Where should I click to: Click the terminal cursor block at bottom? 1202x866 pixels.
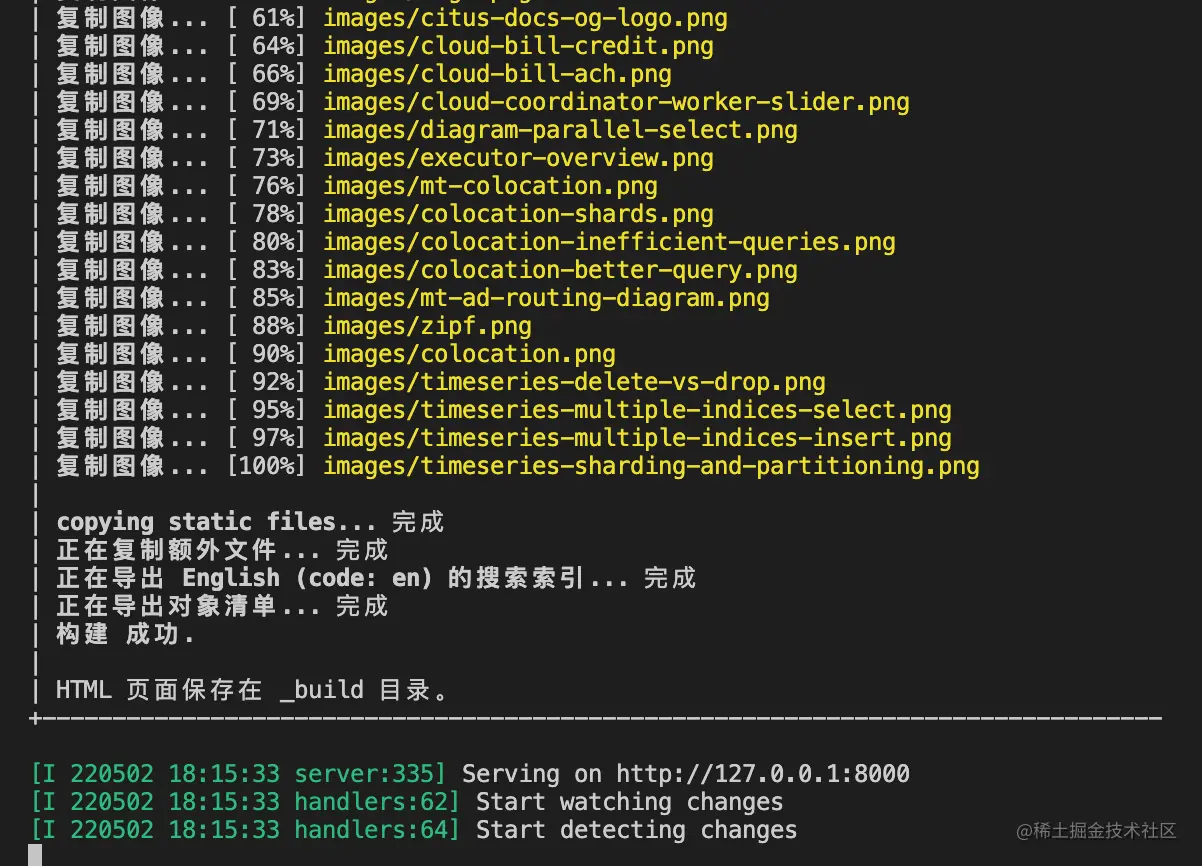[35, 856]
